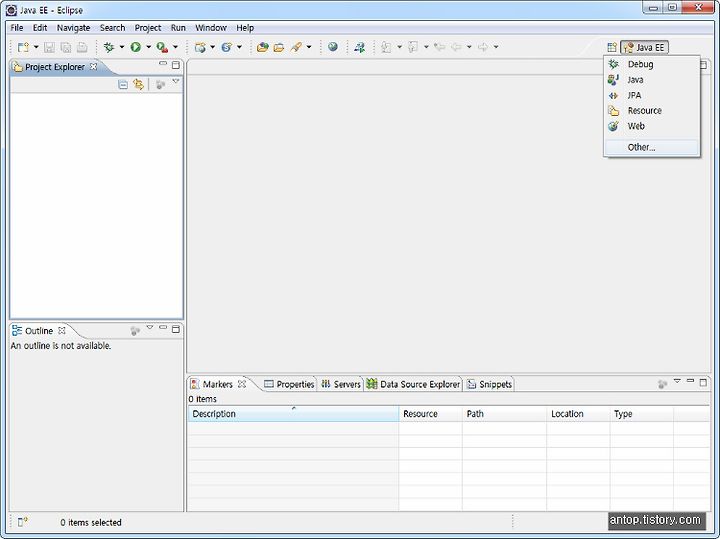Choose Resource in the perspective menu

click(x=652, y=111)
